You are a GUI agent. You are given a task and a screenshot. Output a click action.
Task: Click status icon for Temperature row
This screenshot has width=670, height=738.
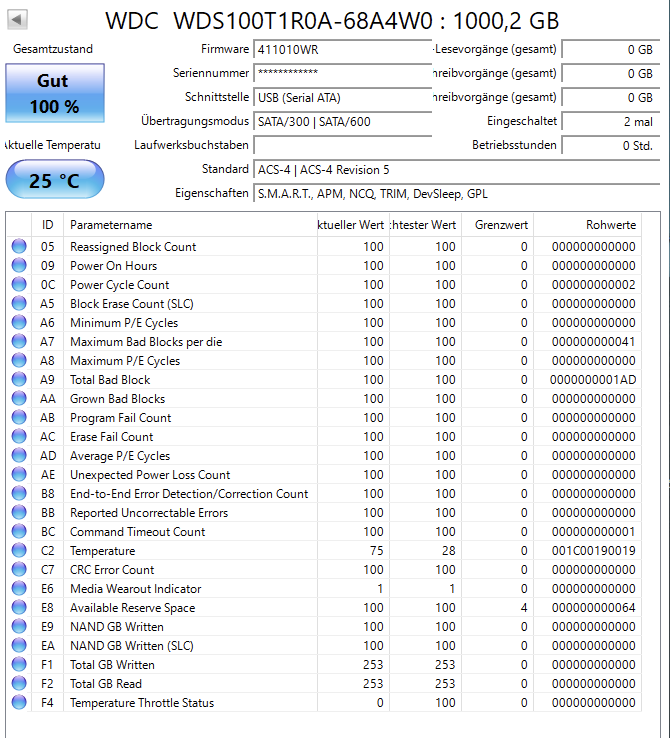tap(19, 550)
